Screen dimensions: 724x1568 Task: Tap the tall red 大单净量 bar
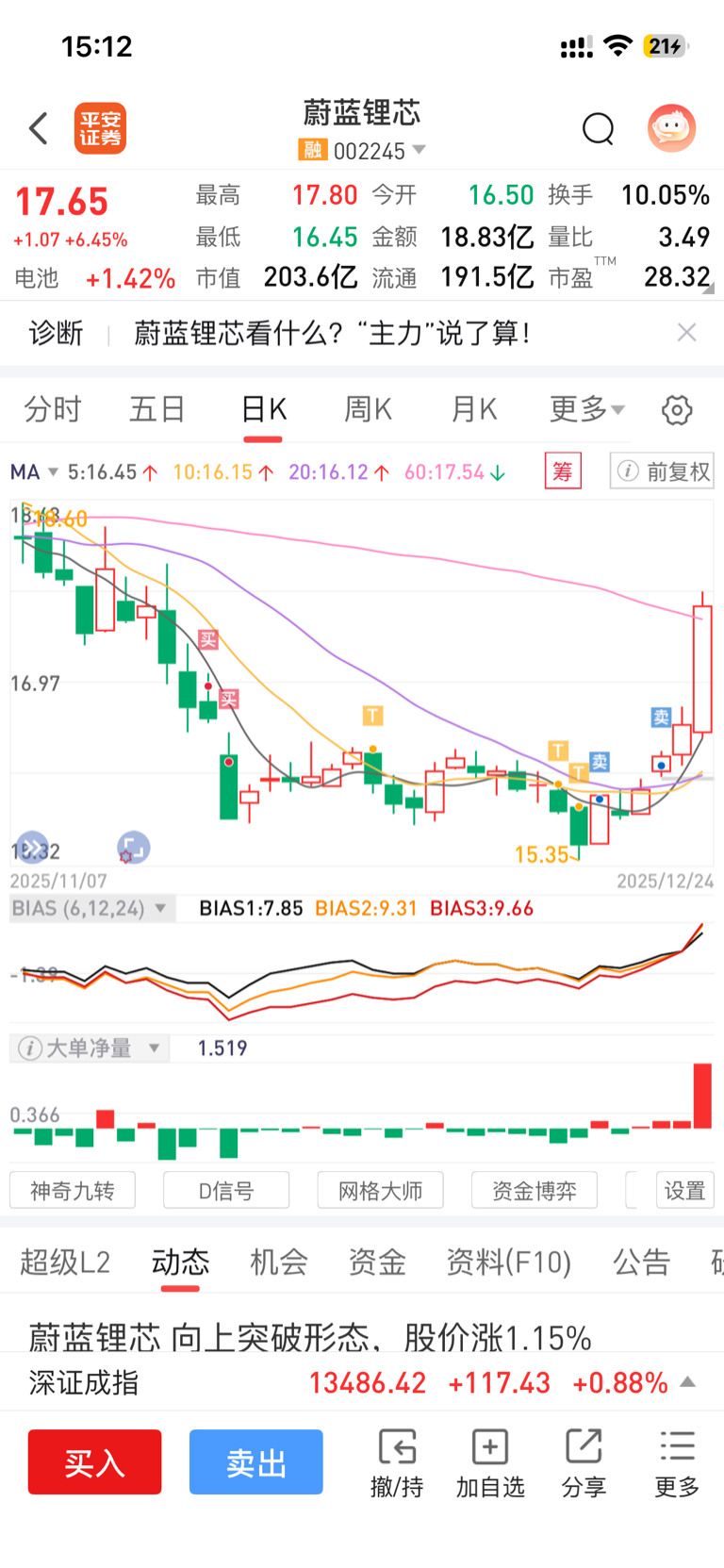point(702,1095)
